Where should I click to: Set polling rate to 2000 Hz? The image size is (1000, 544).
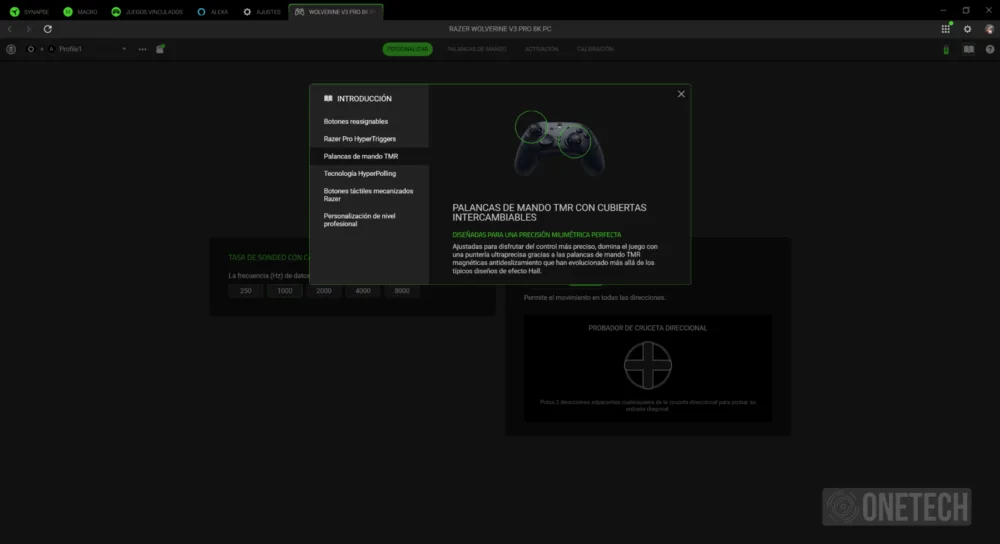pos(324,291)
